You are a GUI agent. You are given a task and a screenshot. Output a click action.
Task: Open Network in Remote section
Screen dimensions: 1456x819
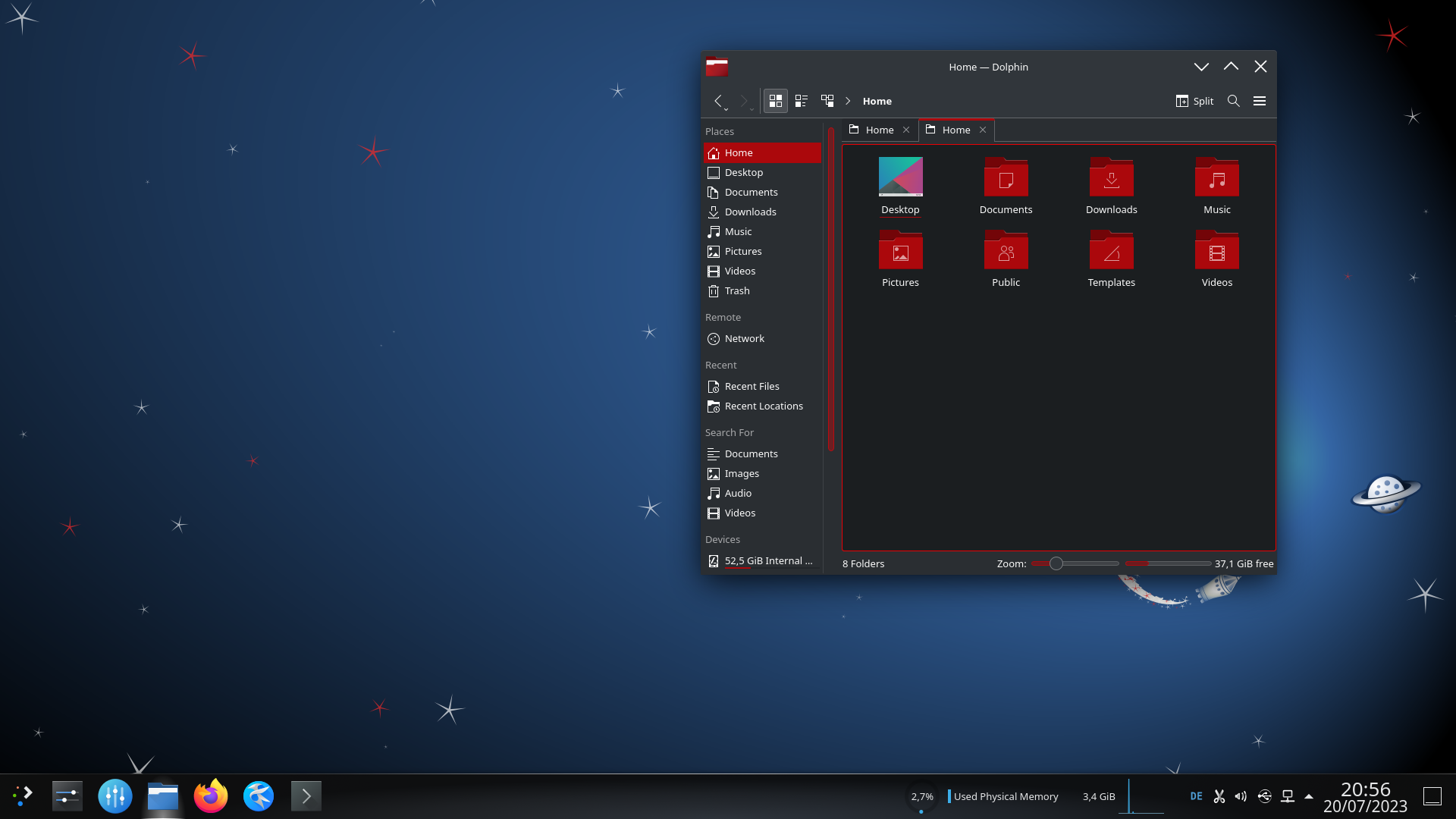pos(744,338)
